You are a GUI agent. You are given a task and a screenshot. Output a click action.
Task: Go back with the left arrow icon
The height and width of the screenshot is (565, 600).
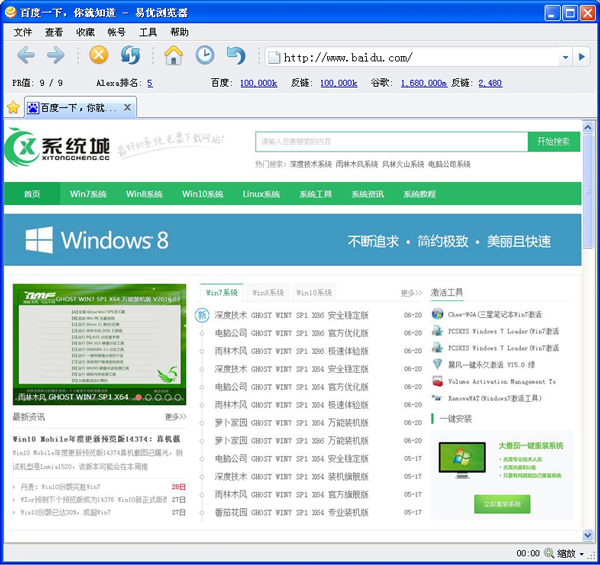pos(26,55)
